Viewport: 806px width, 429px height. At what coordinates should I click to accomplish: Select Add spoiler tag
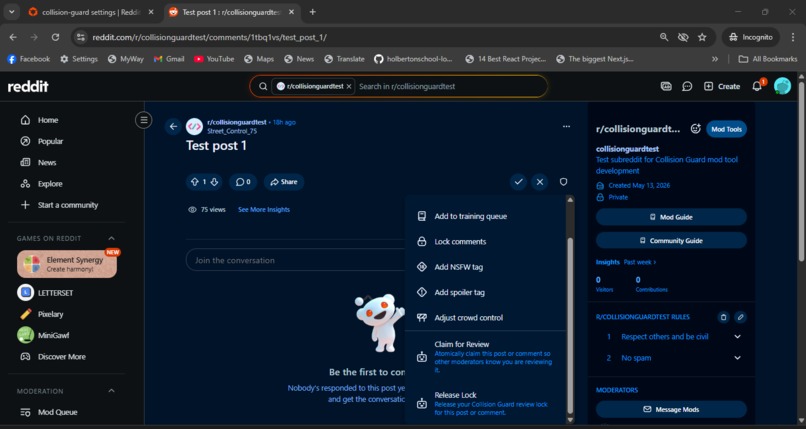(x=486, y=292)
